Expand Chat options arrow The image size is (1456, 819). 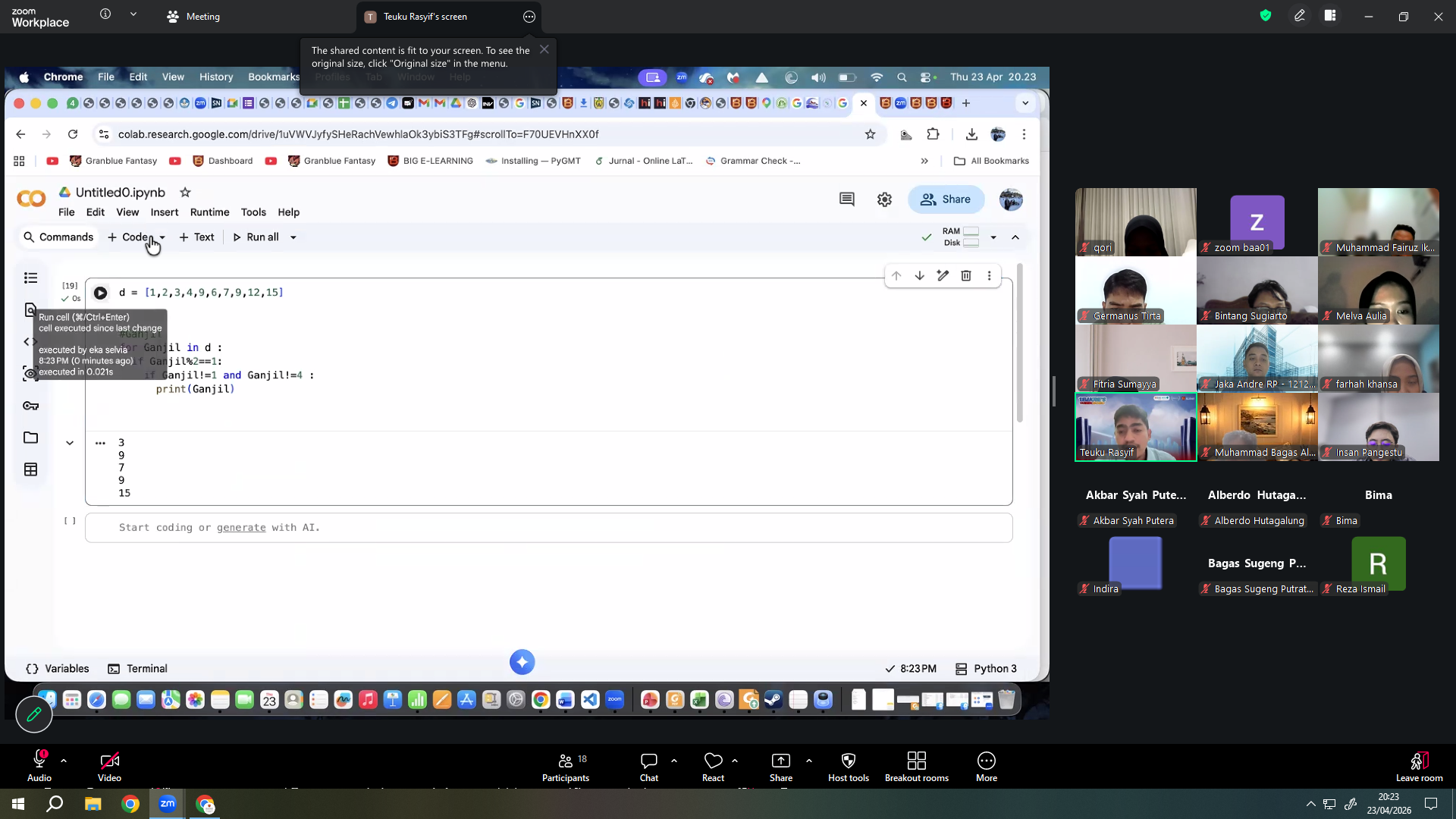tap(674, 760)
